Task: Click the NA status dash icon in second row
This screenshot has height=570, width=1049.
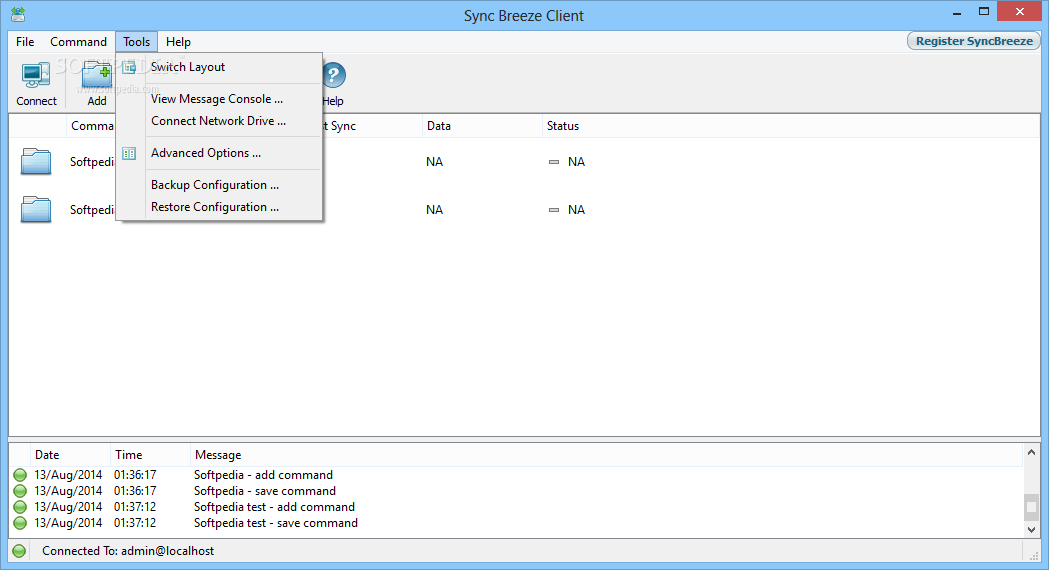Action: click(x=554, y=210)
